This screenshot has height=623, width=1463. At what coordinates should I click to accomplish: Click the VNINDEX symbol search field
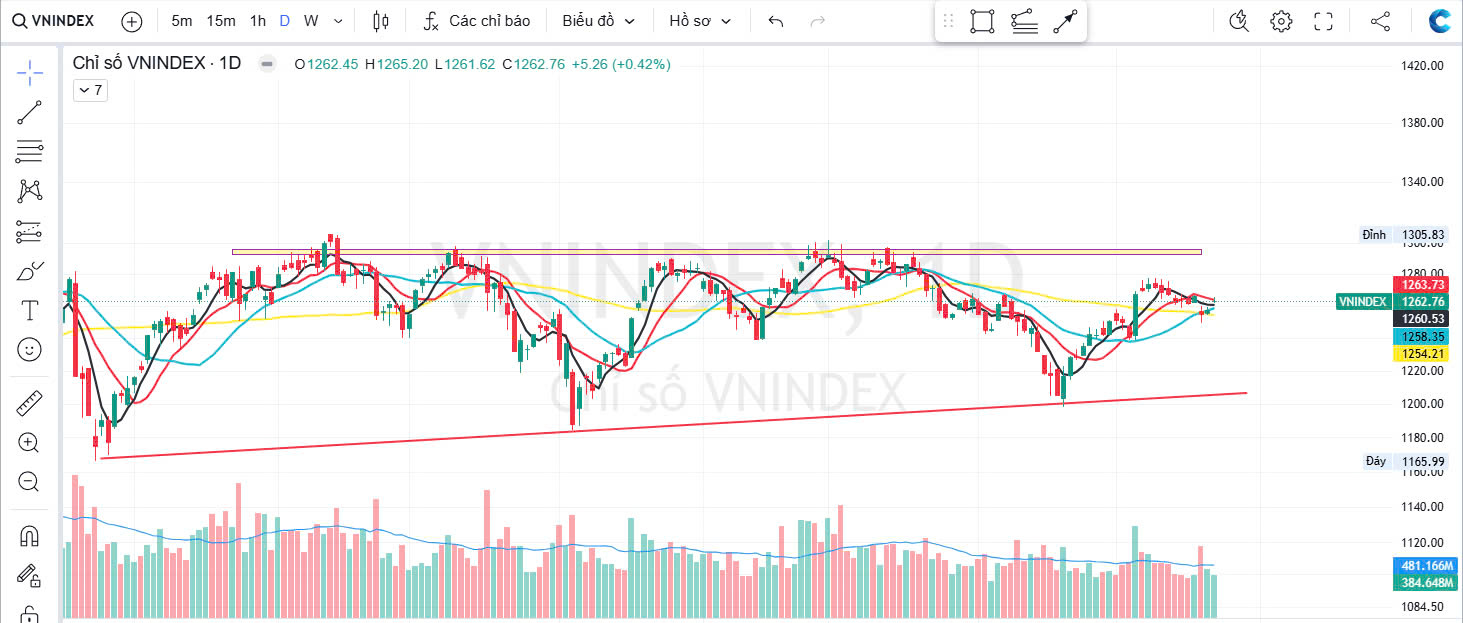click(56, 21)
